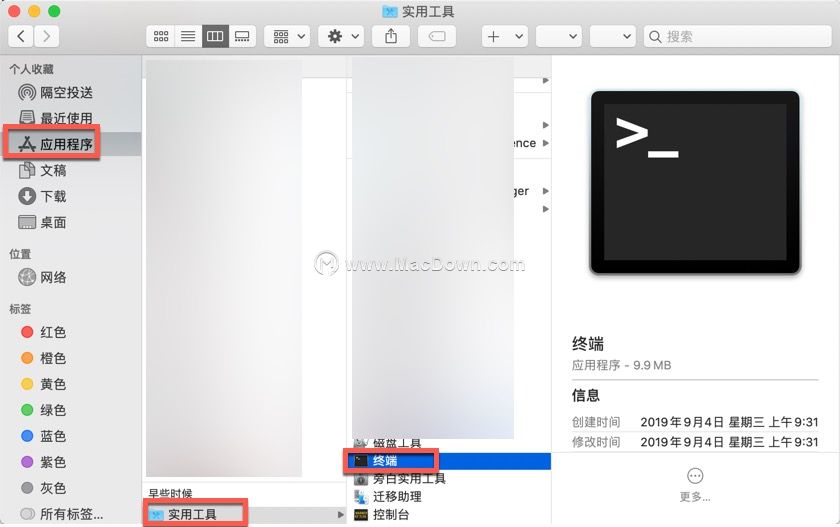
Task: Open the plus add dropdown
Action: pos(505,36)
